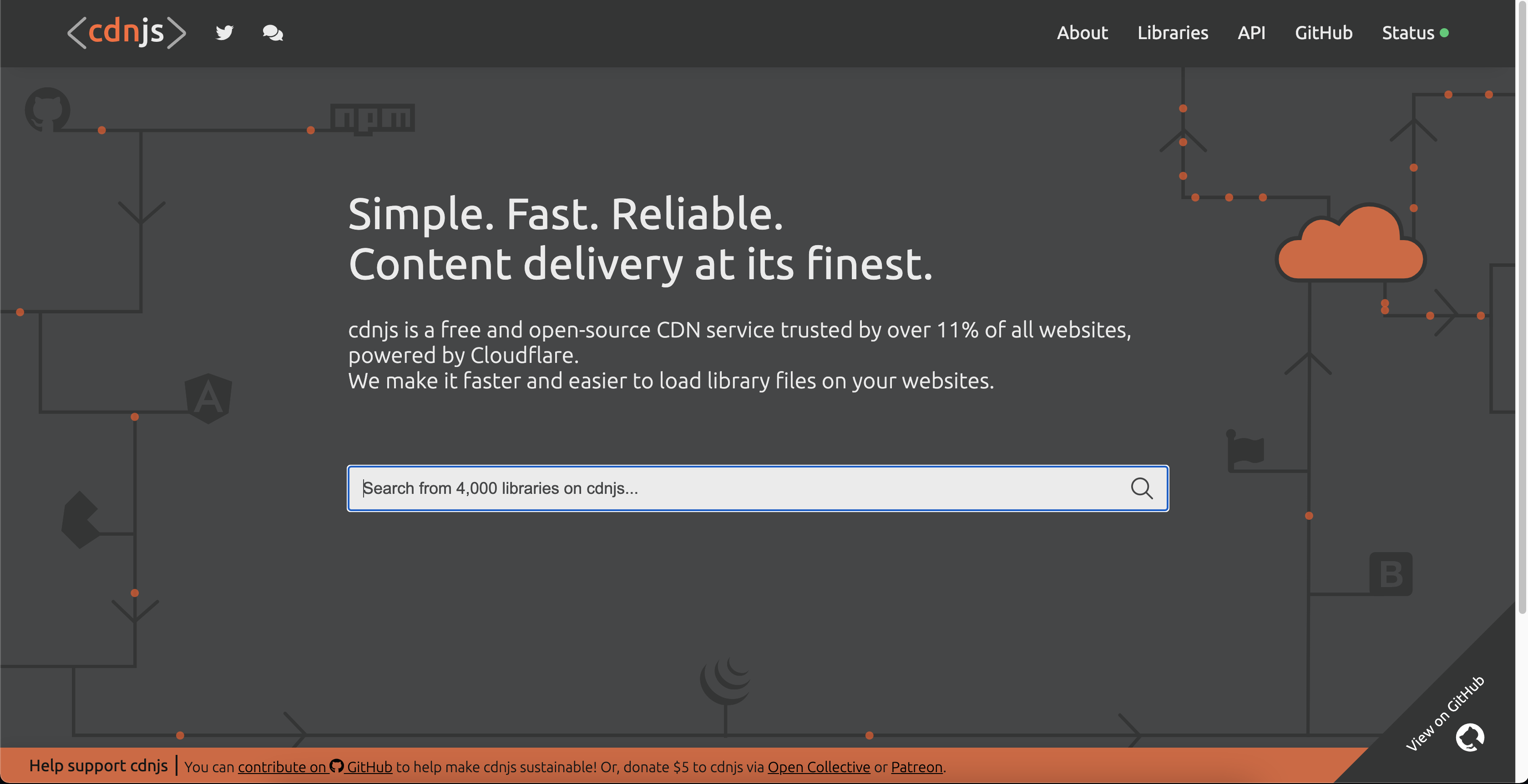Image resolution: width=1528 pixels, height=784 pixels.
Task: Click the Octocat icon in corner ribbon
Action: (1469, 737)
